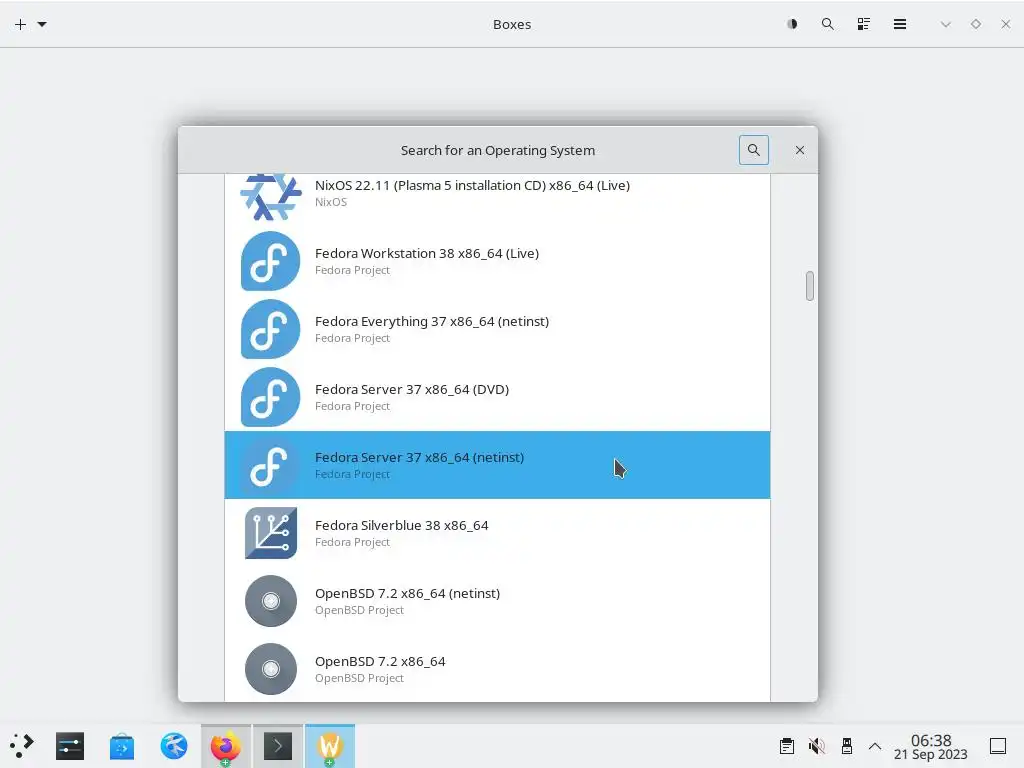The image size is (1024, 768).
Task: Switch to the terminal in taskbar
Action: click(278, 746)
